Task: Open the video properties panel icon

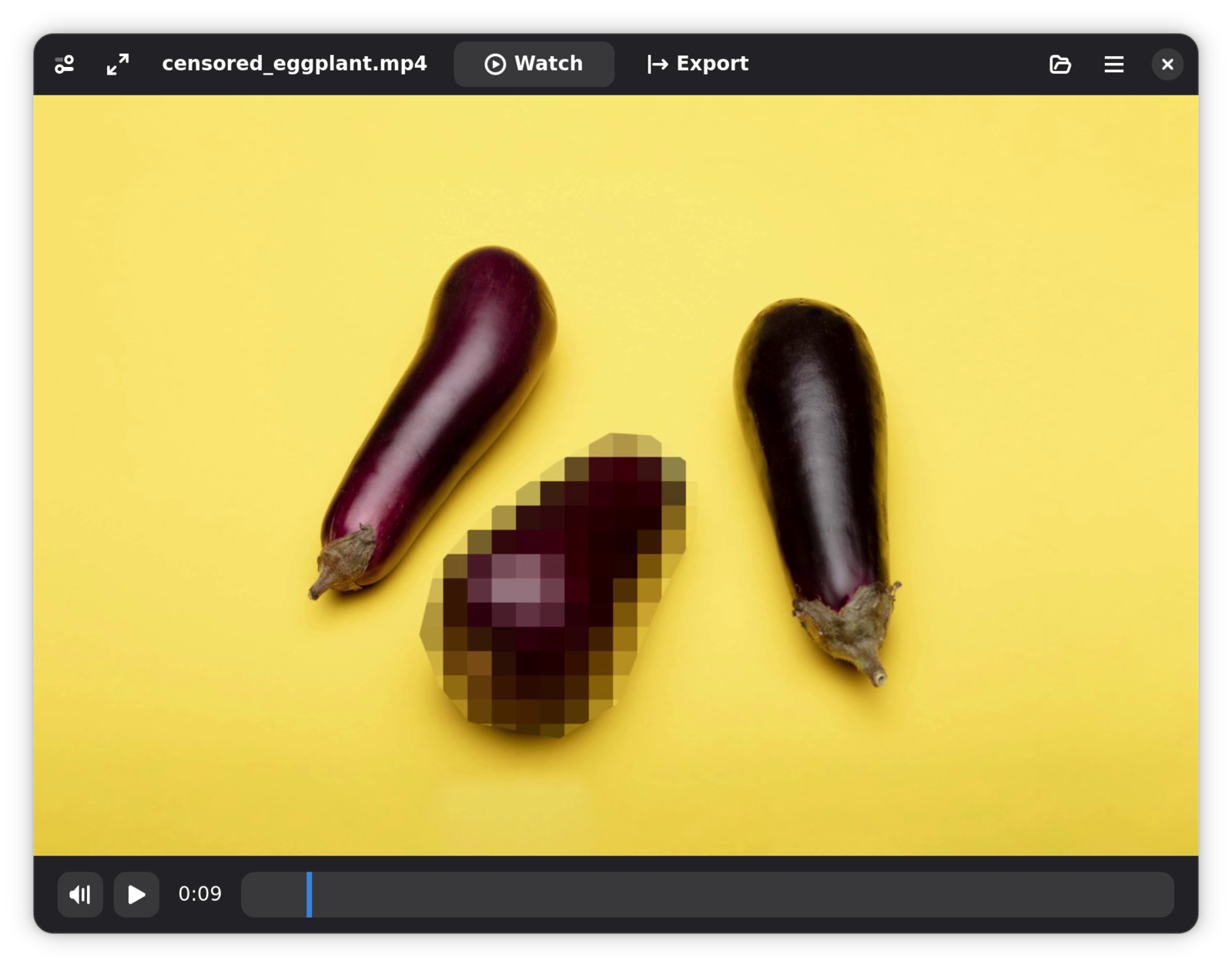Action: [65, 64]
